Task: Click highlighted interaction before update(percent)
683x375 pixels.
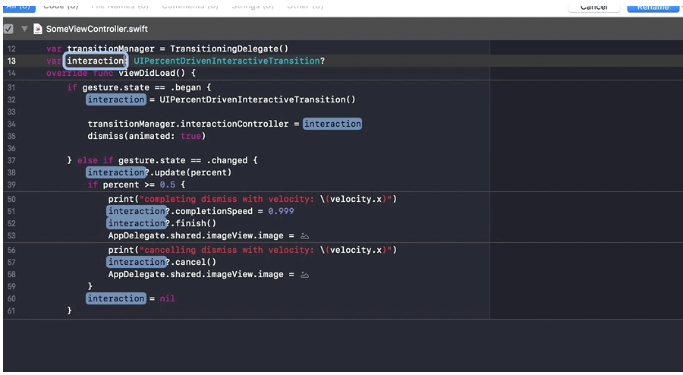Action: click(x=116, y=172)
